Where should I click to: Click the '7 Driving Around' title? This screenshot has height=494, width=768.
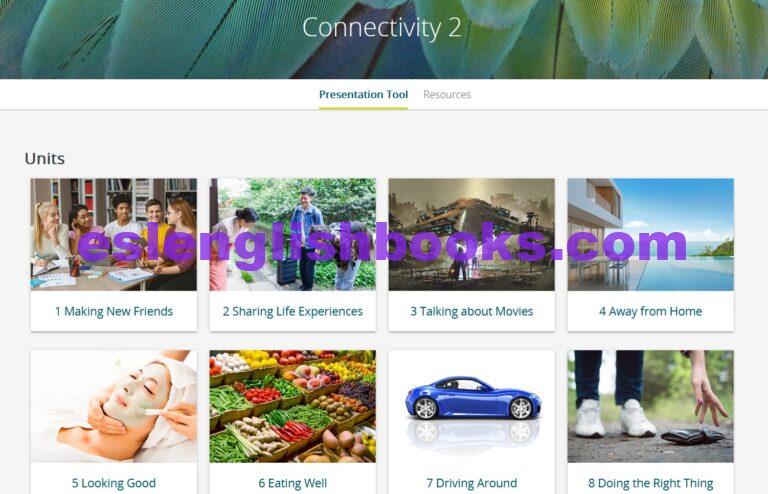[472, 483]
